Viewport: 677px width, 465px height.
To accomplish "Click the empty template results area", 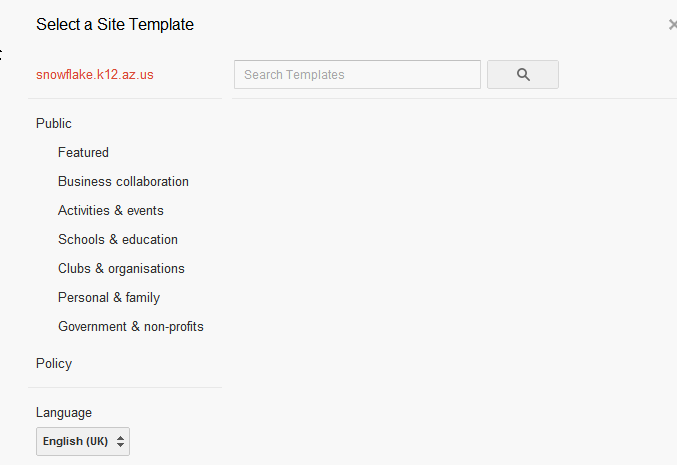I will click(x=453, y=281).
